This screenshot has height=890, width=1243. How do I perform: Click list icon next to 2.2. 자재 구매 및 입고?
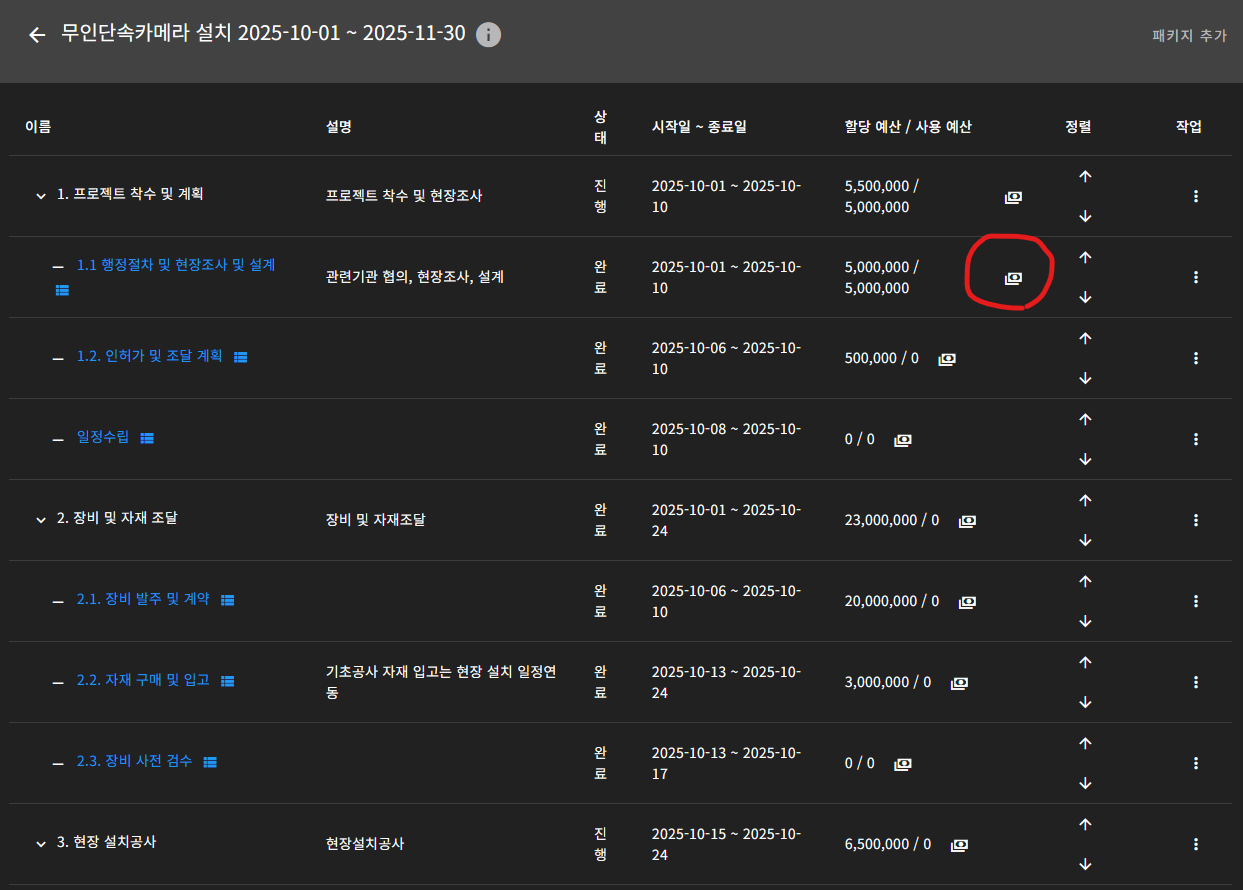point(227,681)
